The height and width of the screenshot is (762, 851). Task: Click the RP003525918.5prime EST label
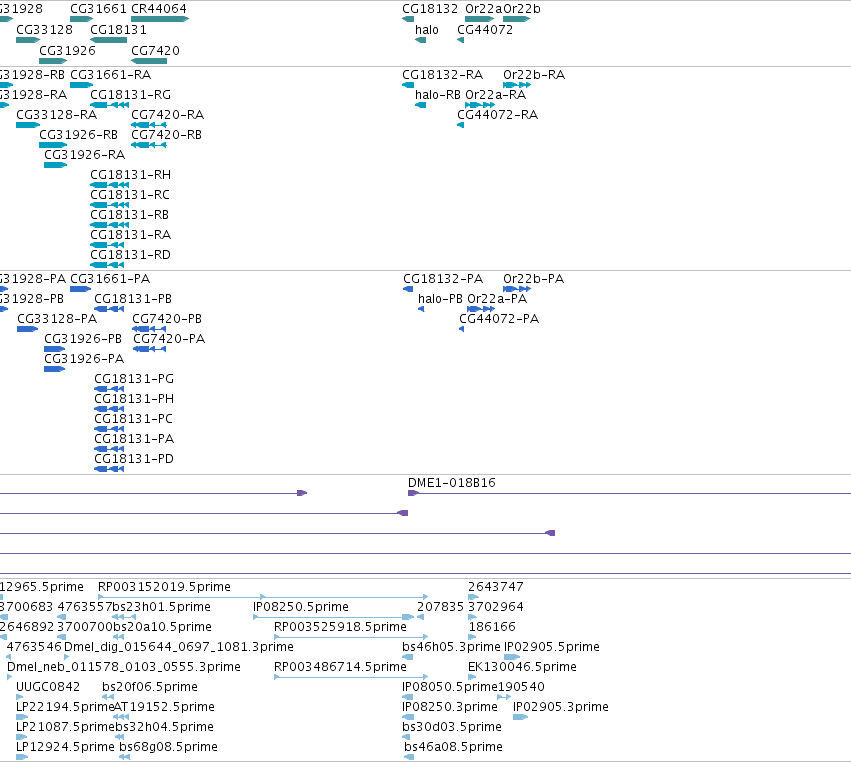(340, 627)
